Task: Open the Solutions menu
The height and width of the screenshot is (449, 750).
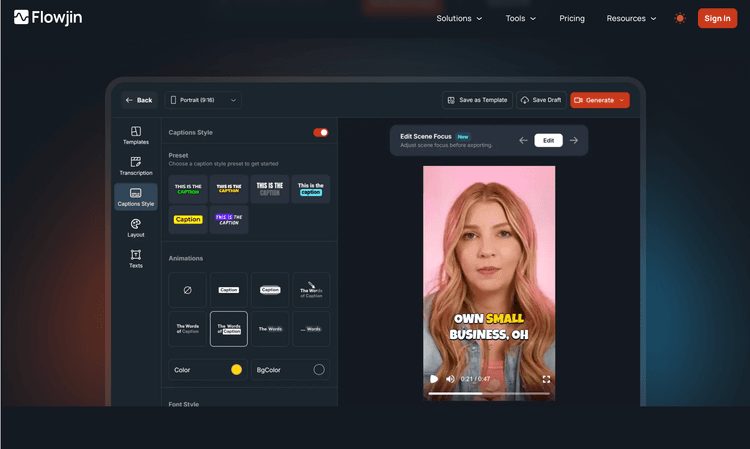Action: pyautogui.click(x=459, y=18)
